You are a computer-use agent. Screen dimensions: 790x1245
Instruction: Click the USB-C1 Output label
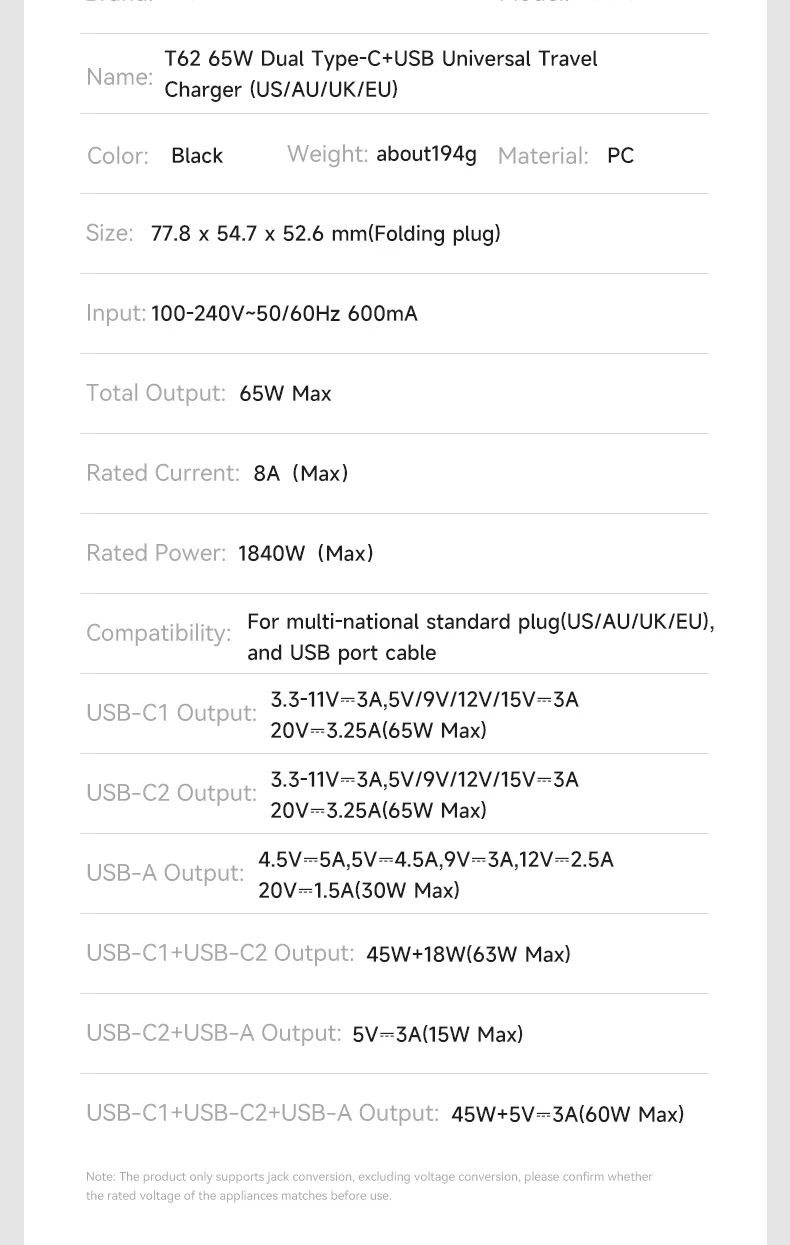point(171,713)
